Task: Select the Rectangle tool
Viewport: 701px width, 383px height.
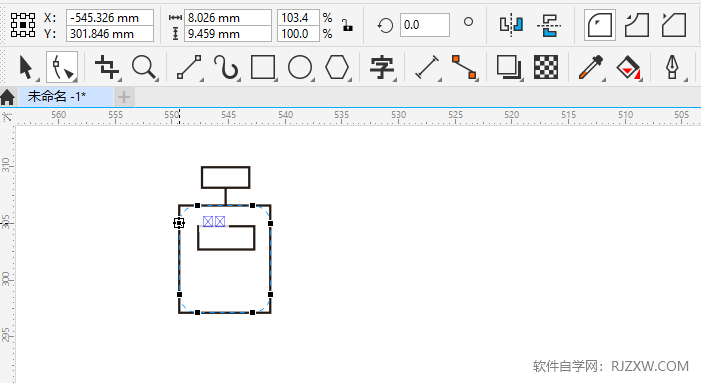Action: tap(263, 67)
